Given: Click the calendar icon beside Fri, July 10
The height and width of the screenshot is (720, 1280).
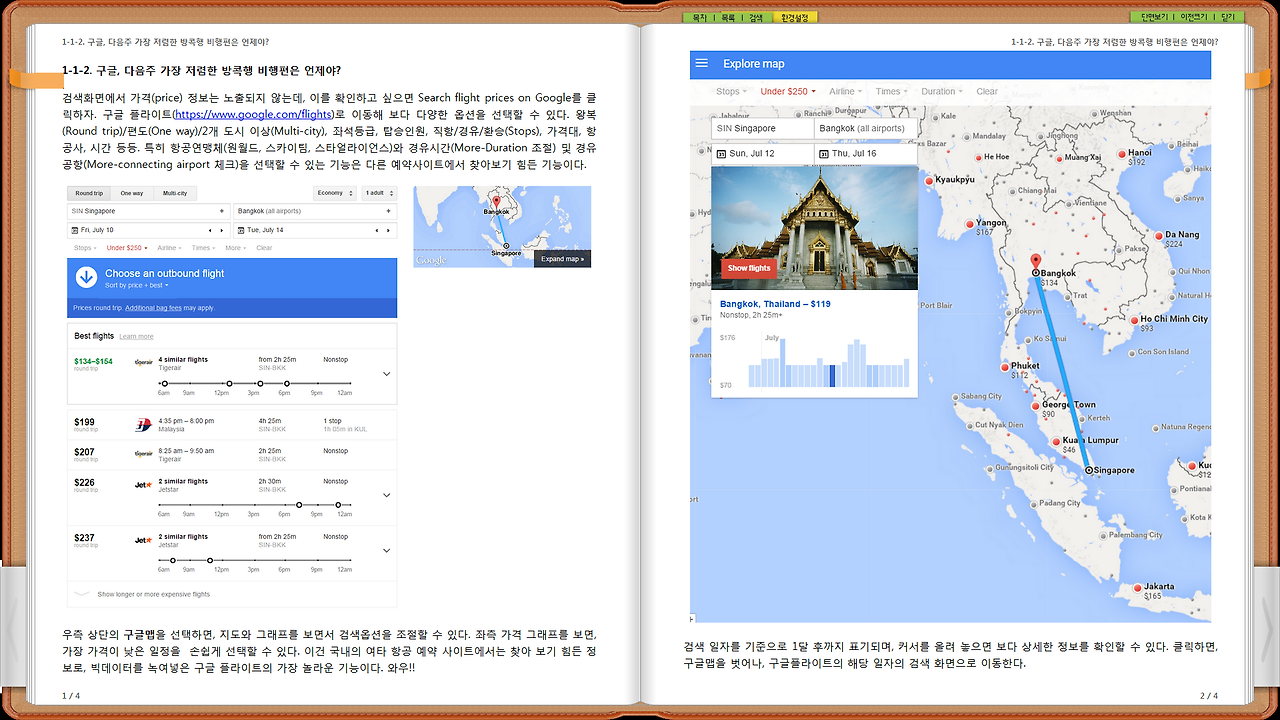Looking at the screenshot, I should pos(75,230).
